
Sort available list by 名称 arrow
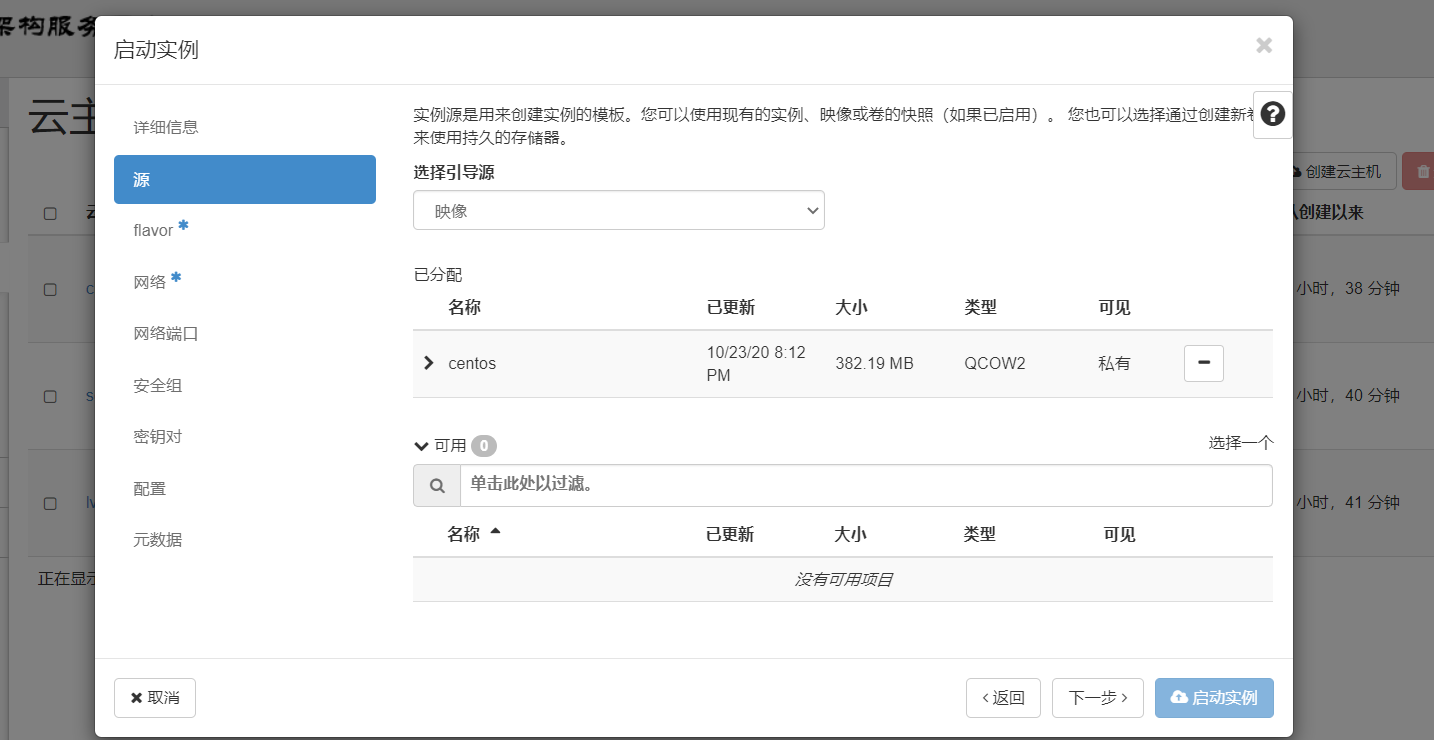495,532
